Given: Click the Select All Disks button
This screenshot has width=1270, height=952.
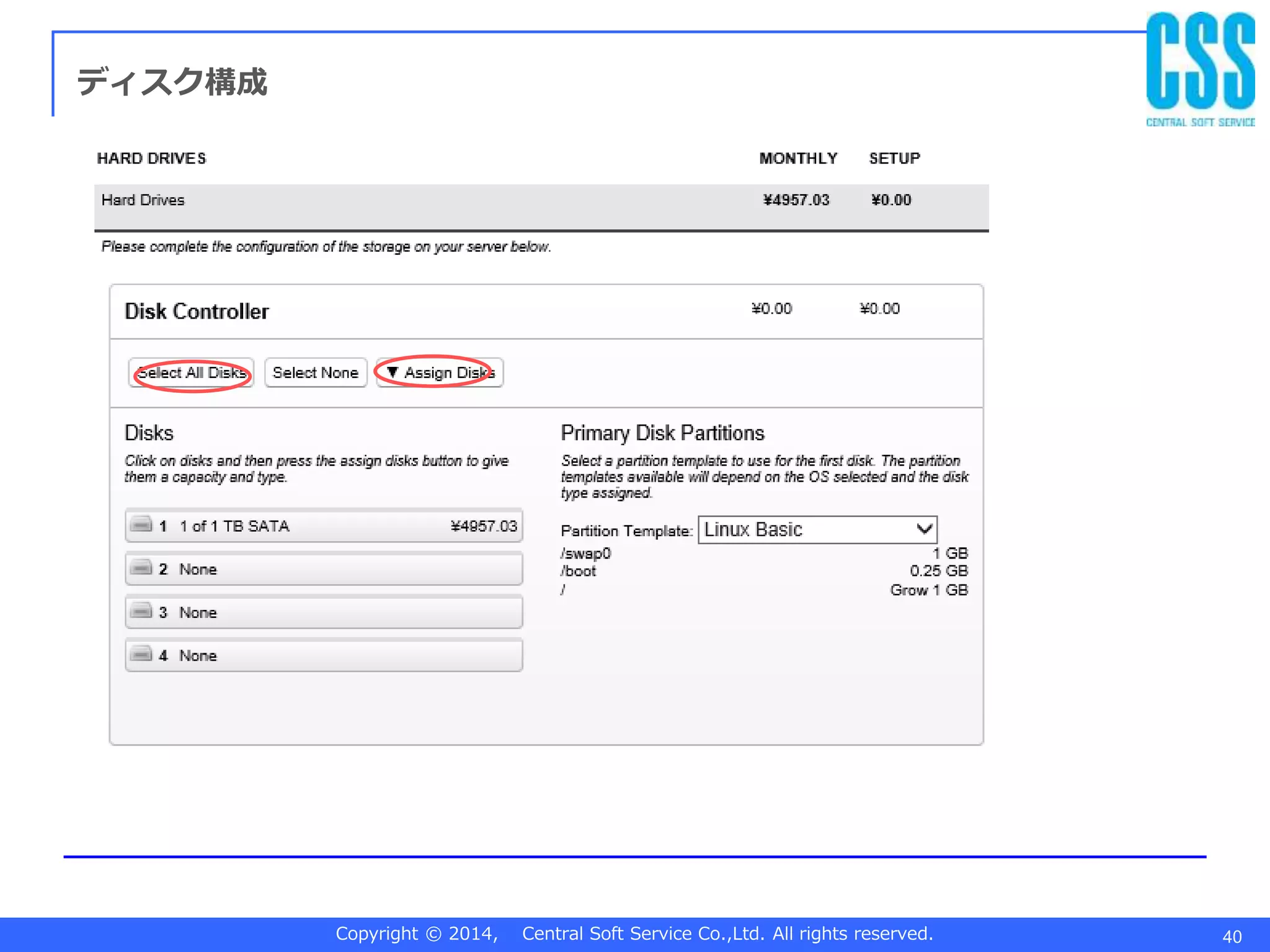Looking at the screenshot, I should [191, 372].
